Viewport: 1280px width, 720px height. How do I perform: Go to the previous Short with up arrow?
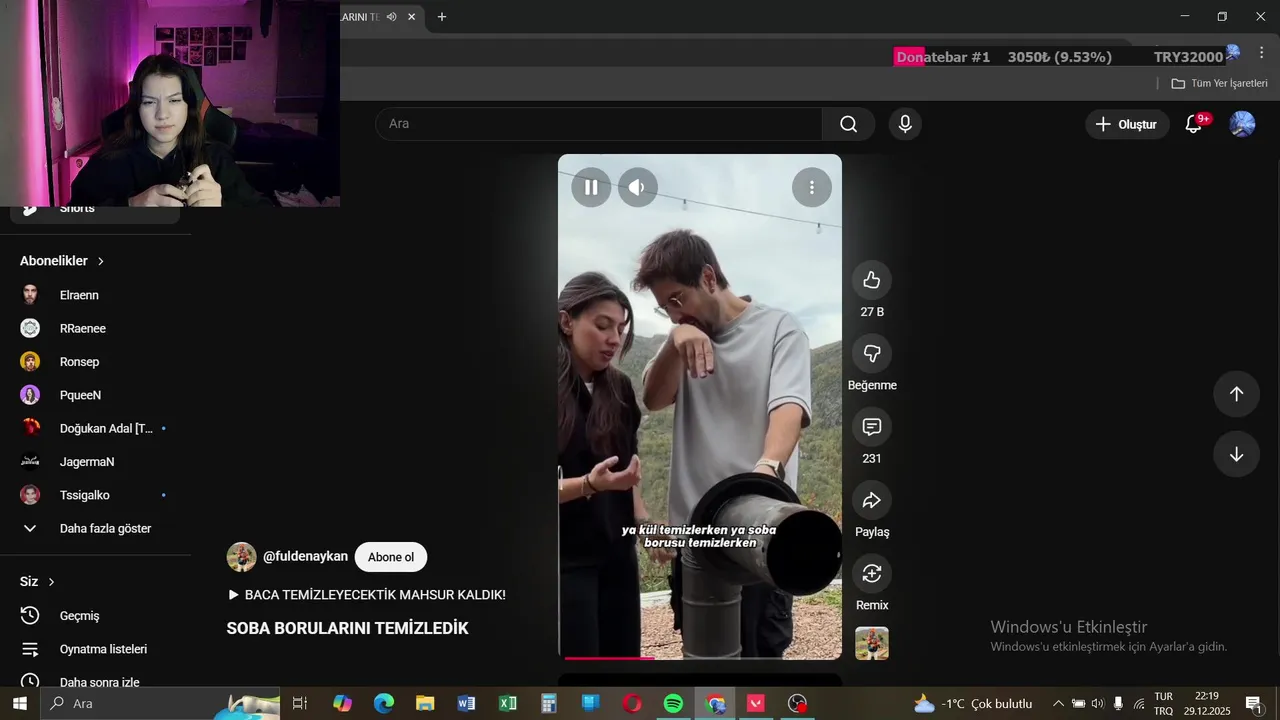click(x=1236, y=394)
